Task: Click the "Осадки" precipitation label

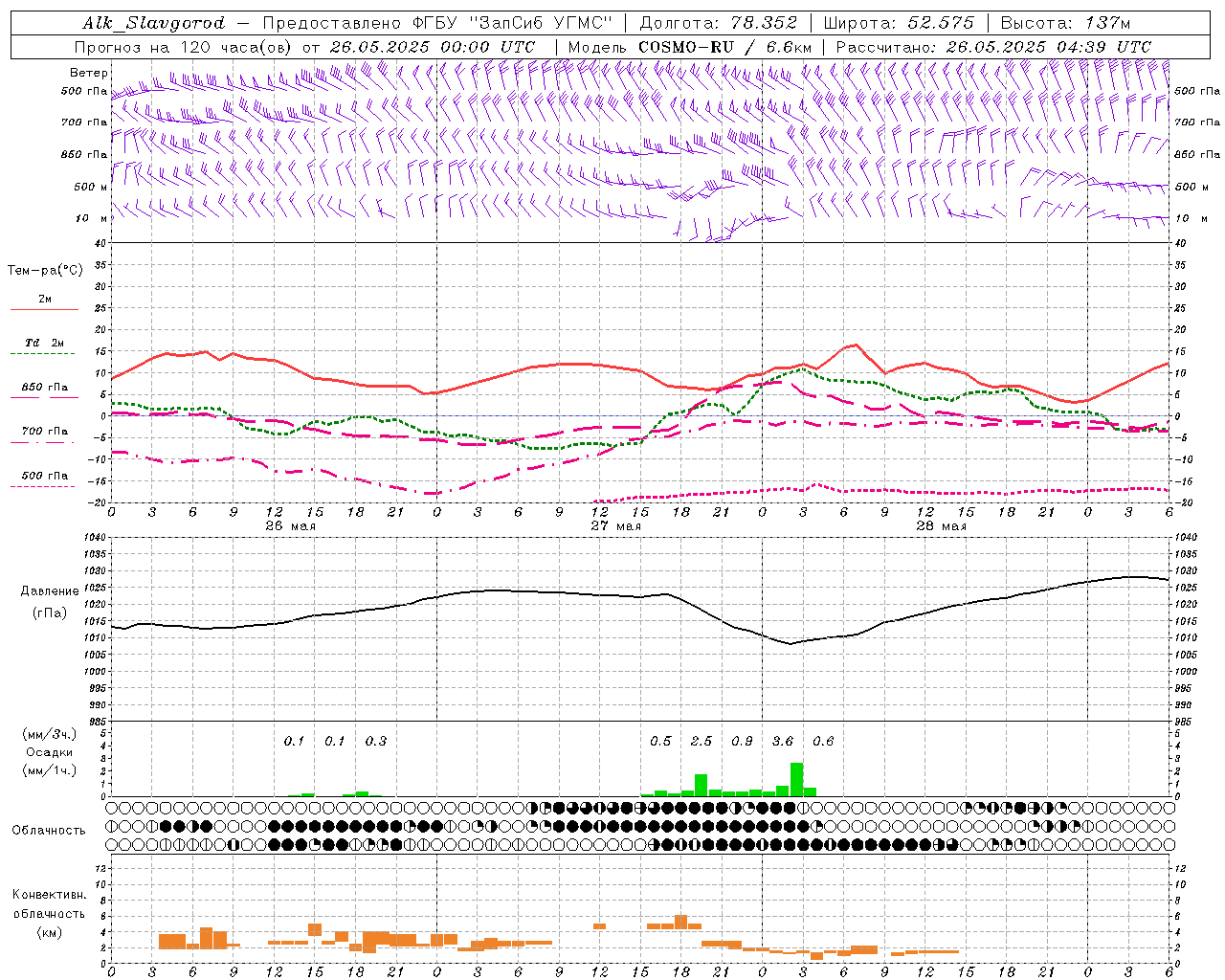Action: click(49, 752)
